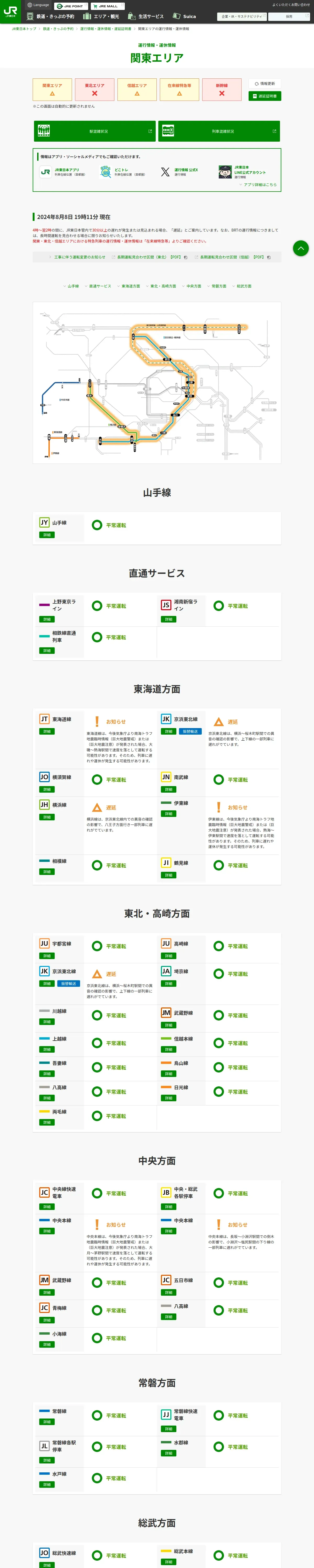
Task: Click the JS 湘南新宿ライン icon
Action: click(166, 604)
